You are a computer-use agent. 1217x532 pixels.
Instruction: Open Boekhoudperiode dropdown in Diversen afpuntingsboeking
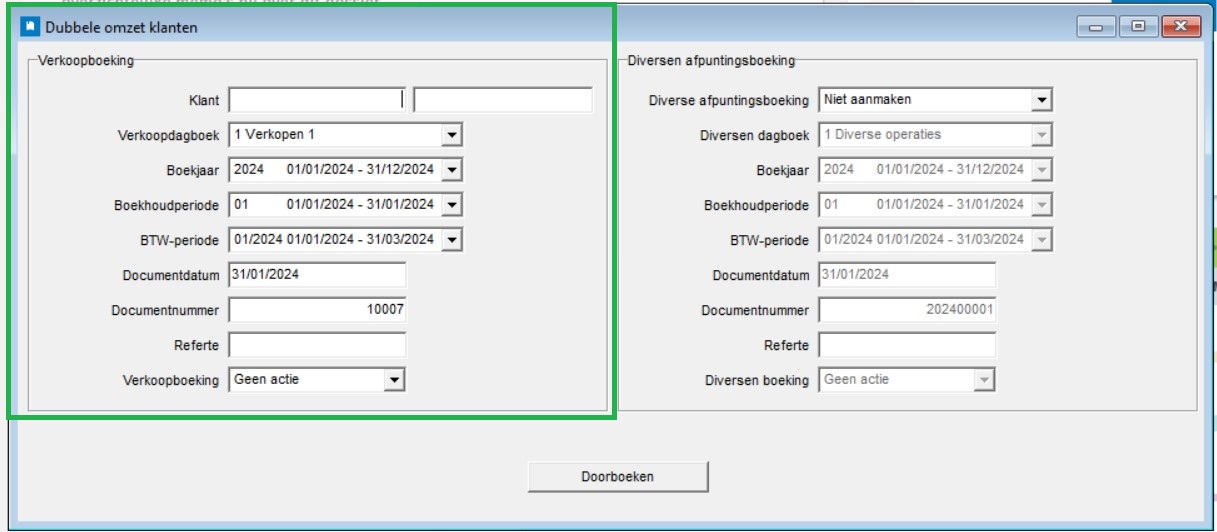click(x=1042, y=205)
